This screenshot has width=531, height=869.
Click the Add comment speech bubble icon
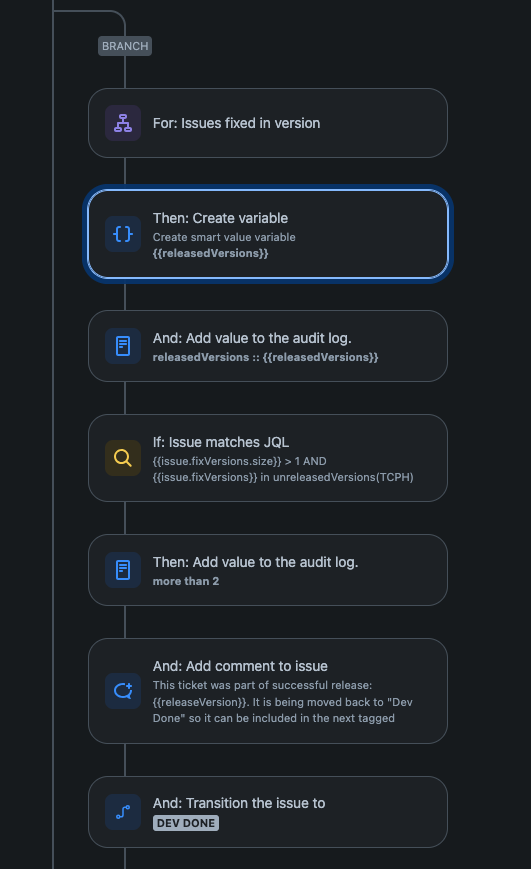(x=123, y=691)
